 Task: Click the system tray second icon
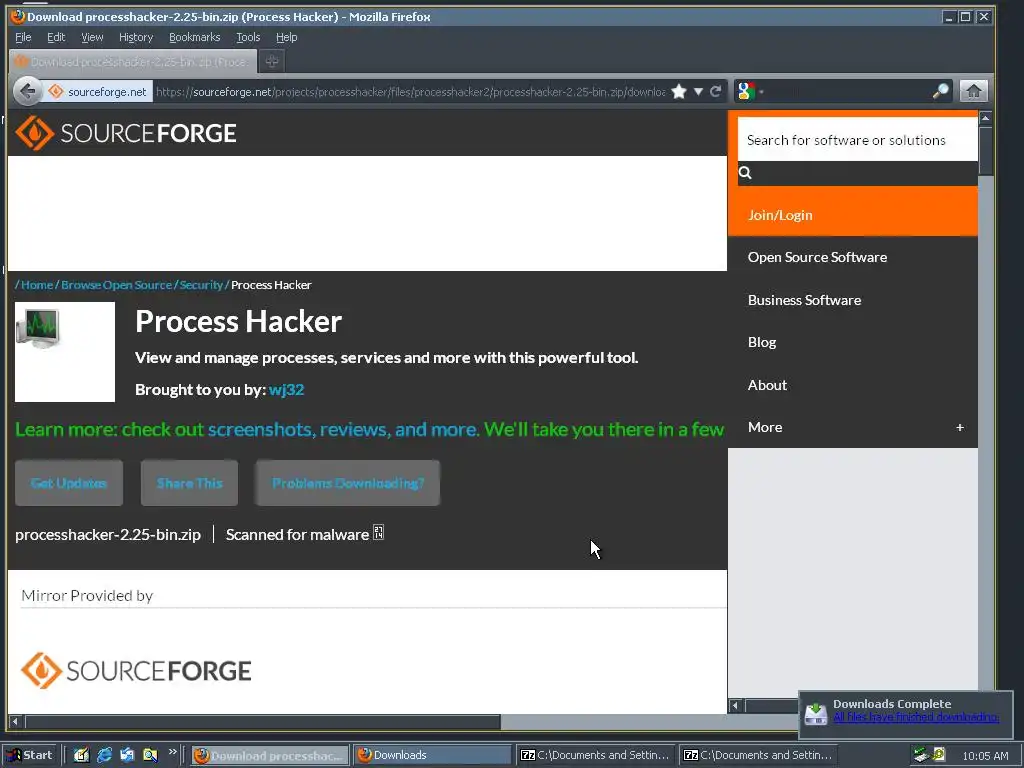coord(939,755)
